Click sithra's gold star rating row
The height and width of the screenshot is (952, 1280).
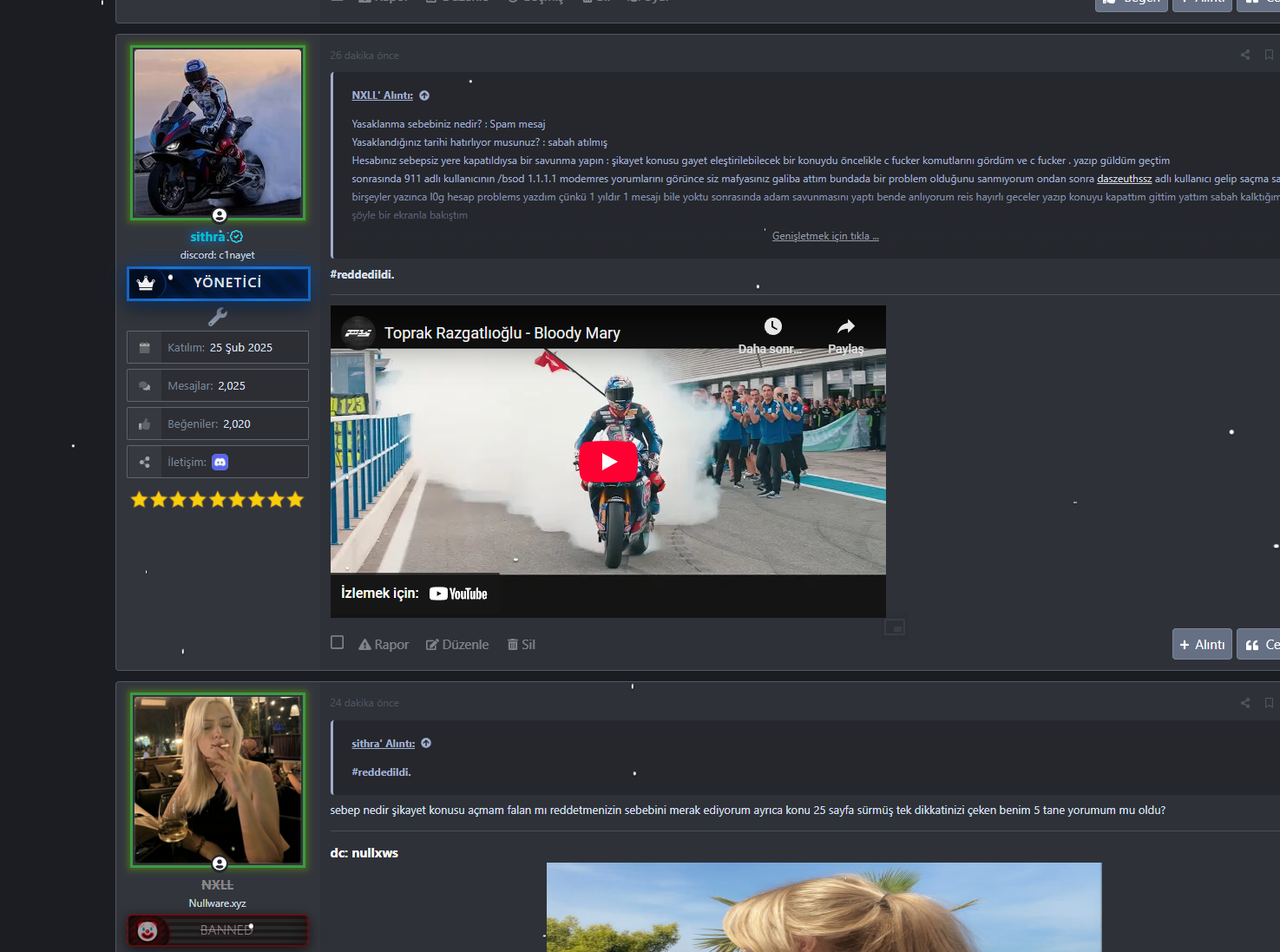218,500
